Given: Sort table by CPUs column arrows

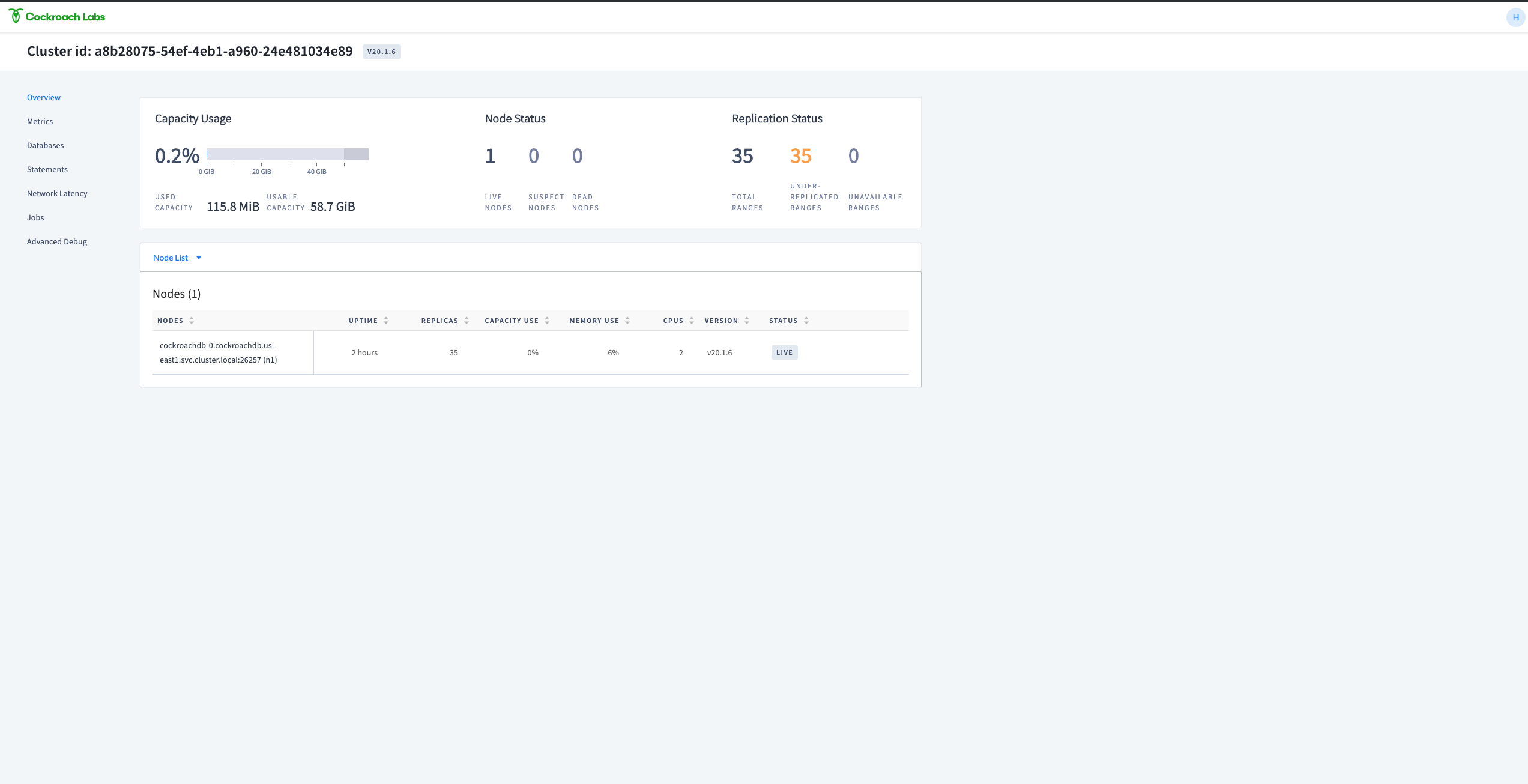Looking at the screenshot, I should (x=692, y=321).
